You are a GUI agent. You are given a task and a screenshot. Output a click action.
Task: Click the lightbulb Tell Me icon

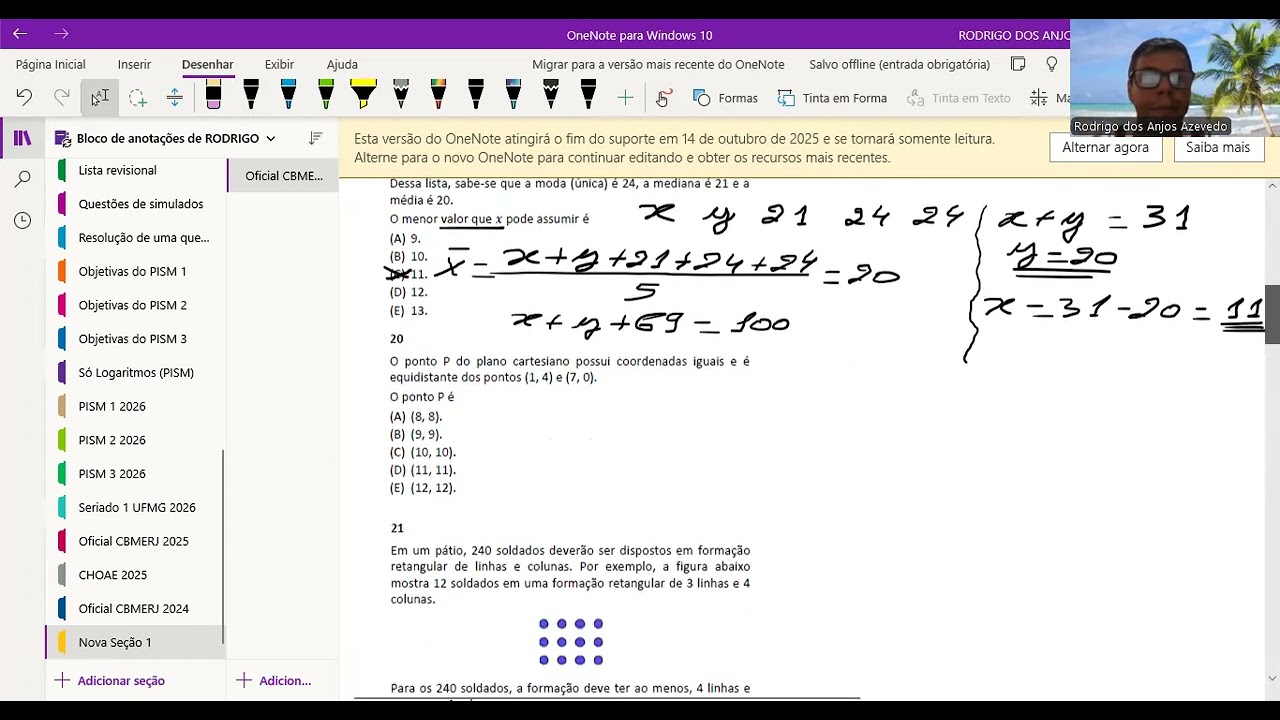[1052, 64]
